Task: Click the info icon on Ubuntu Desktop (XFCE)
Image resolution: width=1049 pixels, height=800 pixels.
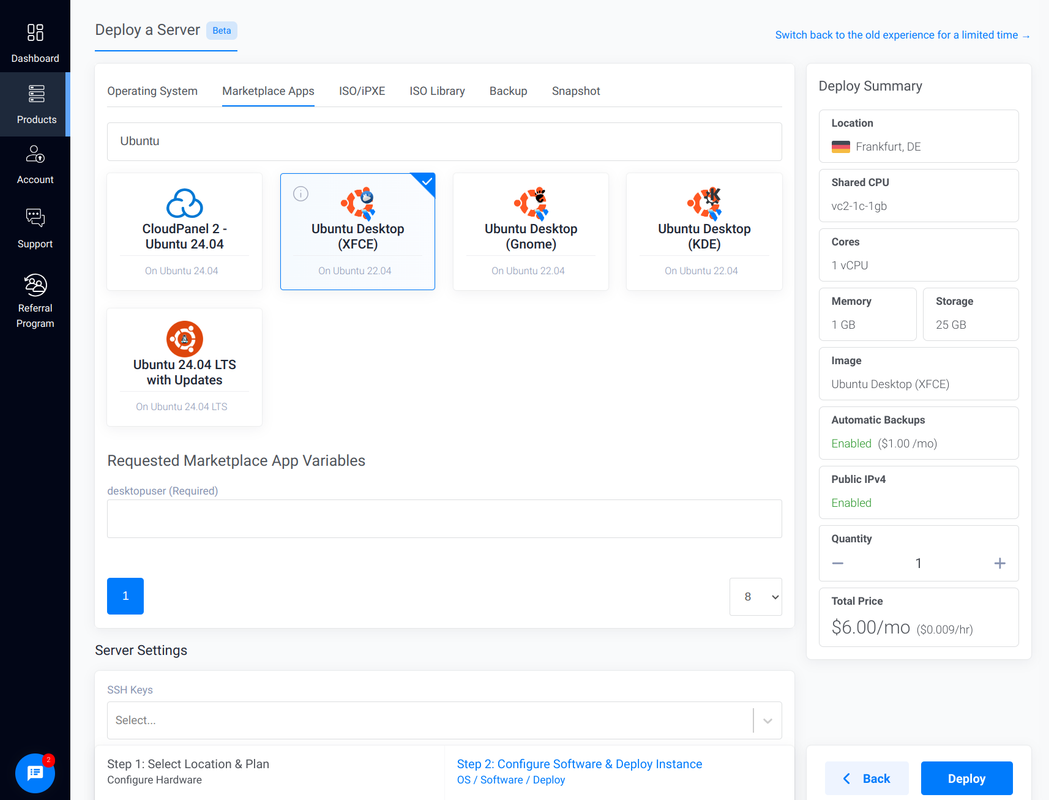Action: click(301, 194)
